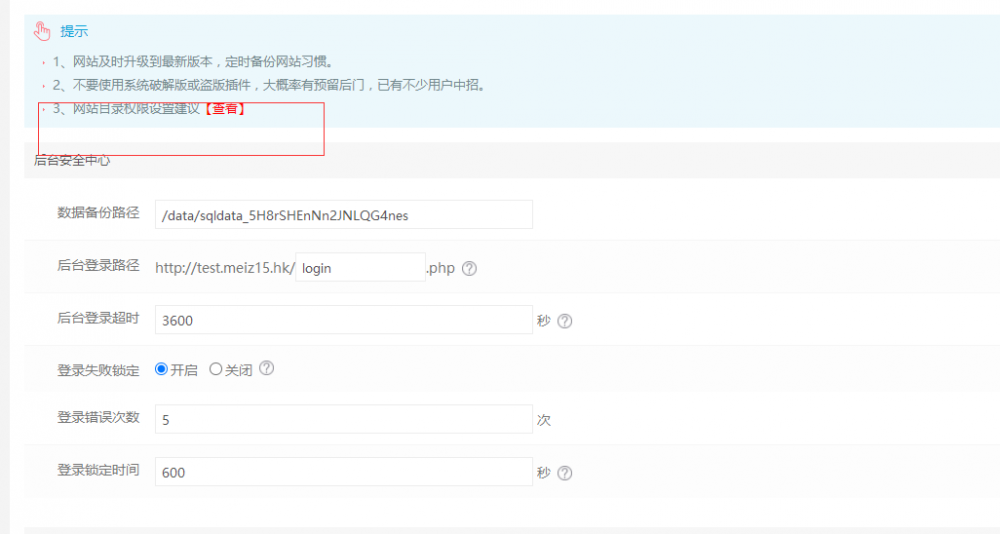Click the 次 unit after error count

coord(544,420)
